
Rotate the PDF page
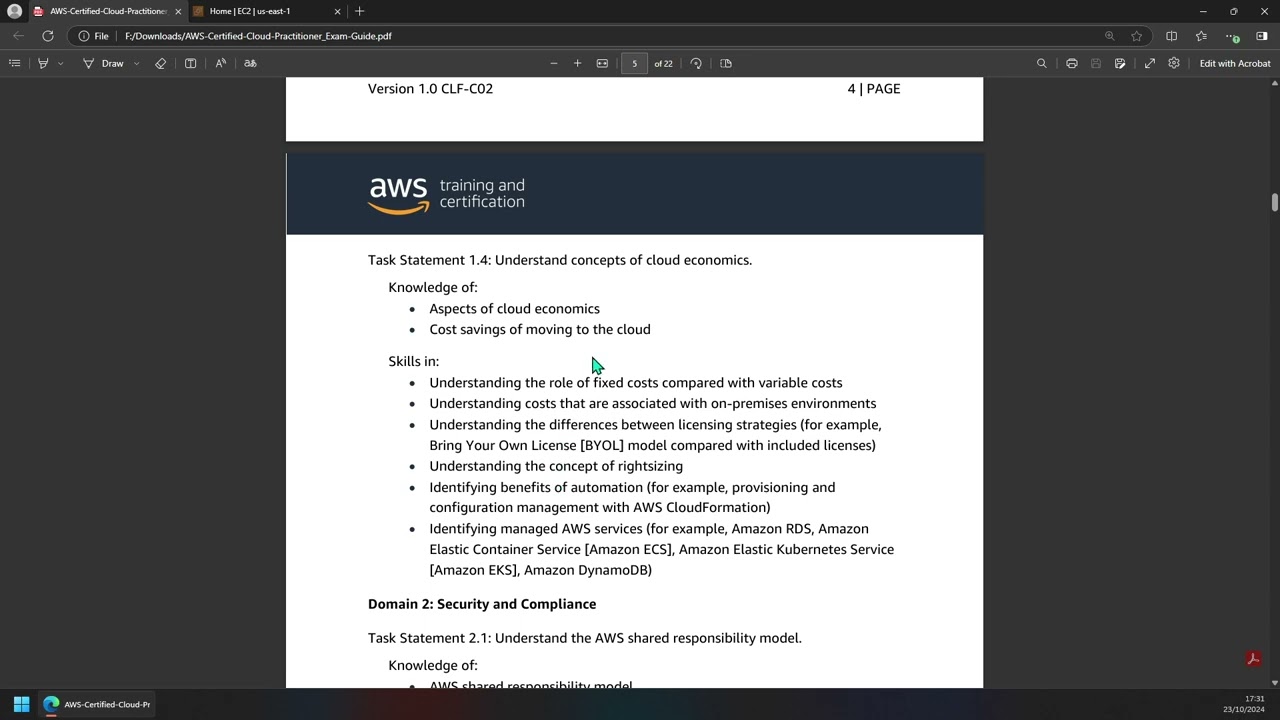tap(696, 63)
